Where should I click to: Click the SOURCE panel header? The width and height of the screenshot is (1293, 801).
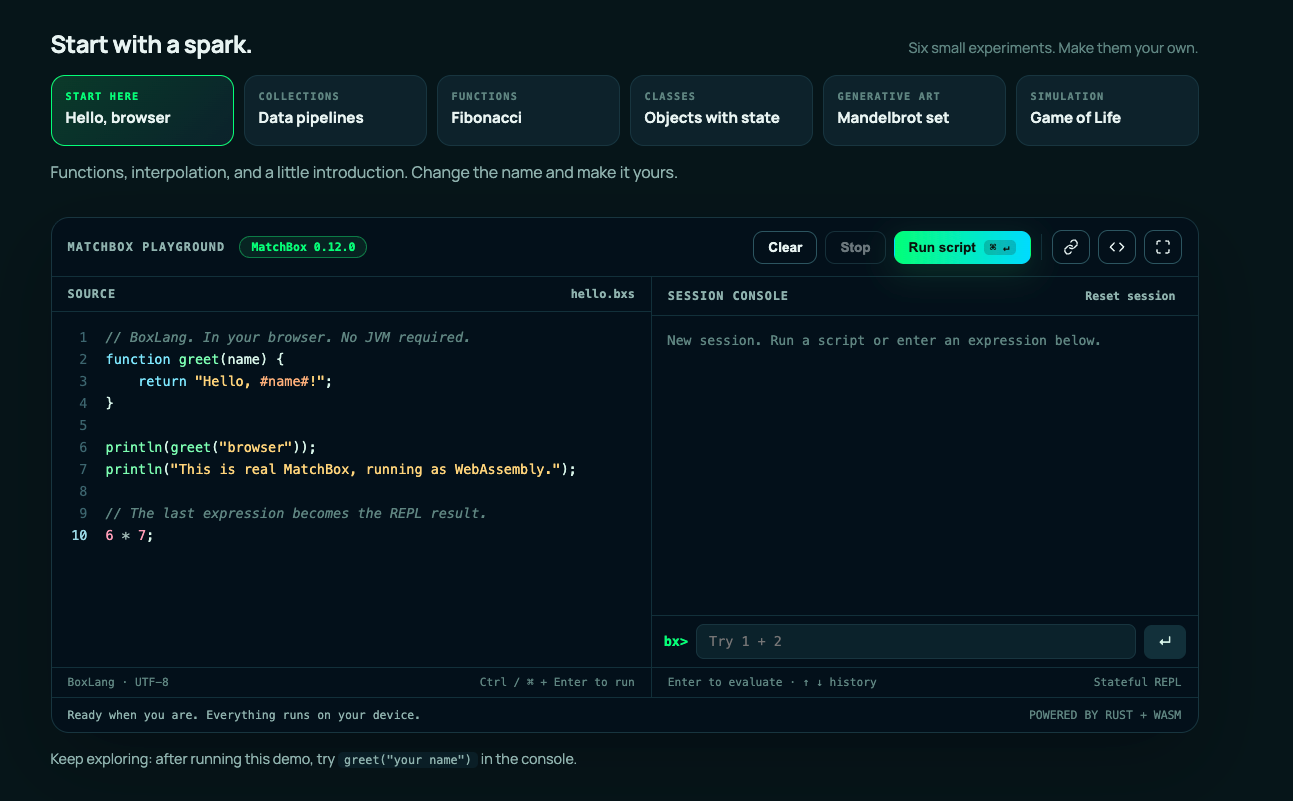pyautogui.click(x=91, y=294)
